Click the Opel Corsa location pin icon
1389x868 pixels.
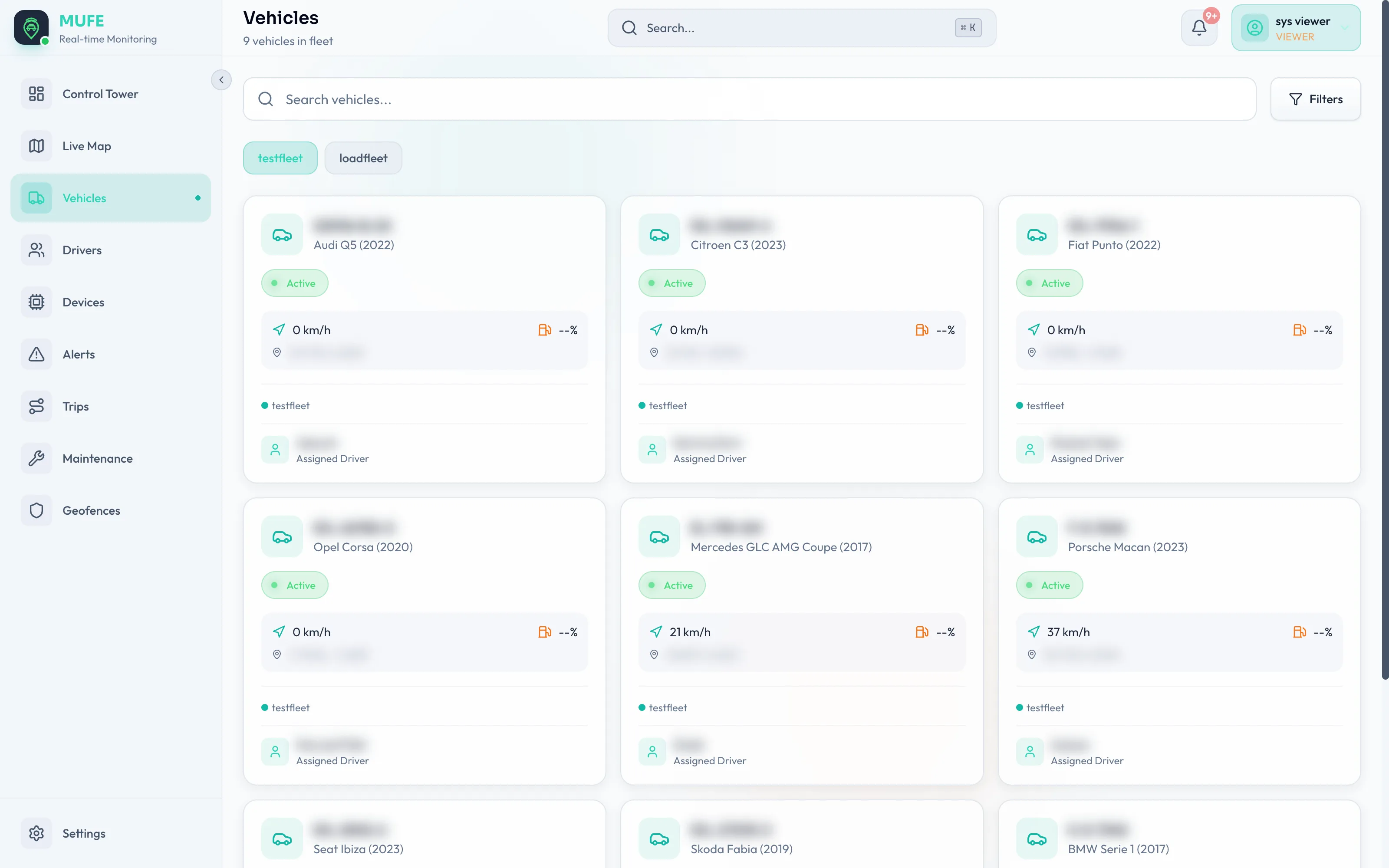(276, 654)
